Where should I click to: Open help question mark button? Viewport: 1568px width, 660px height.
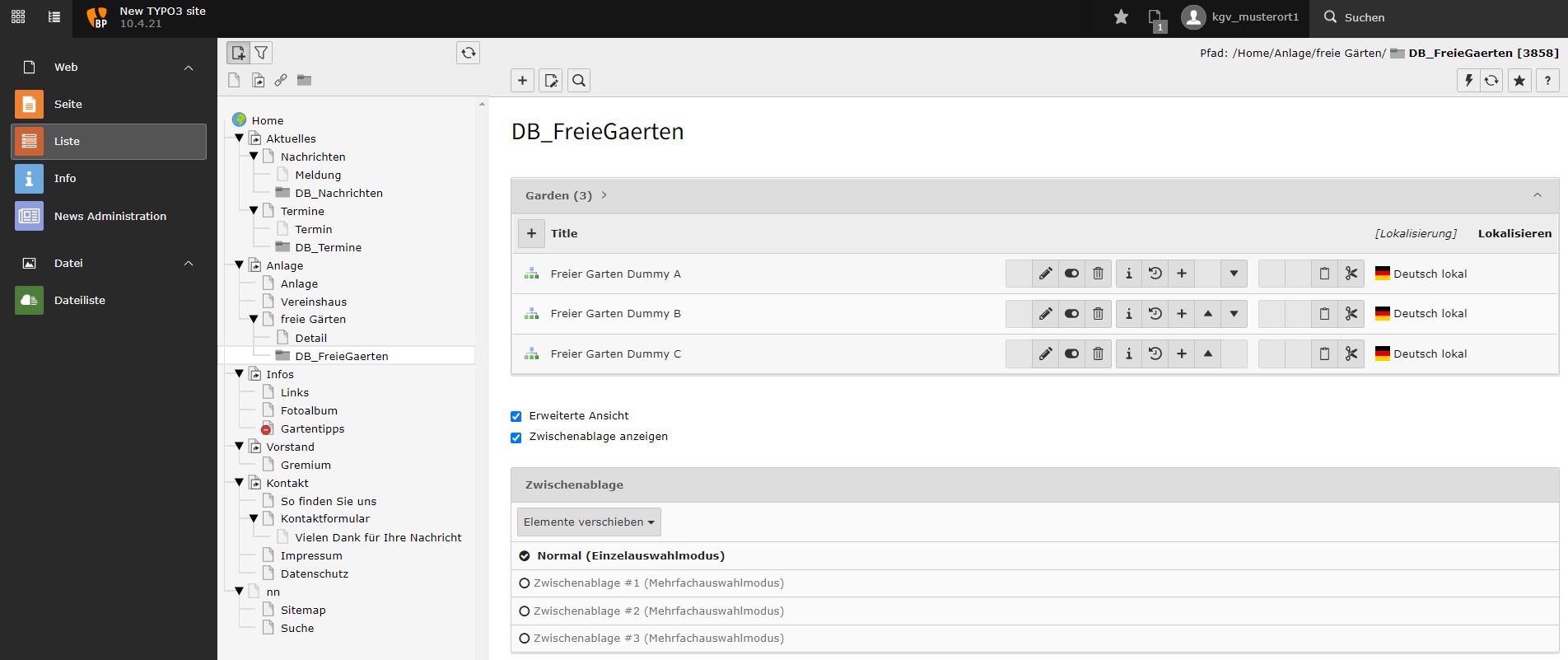click(x=1547, y=81)
